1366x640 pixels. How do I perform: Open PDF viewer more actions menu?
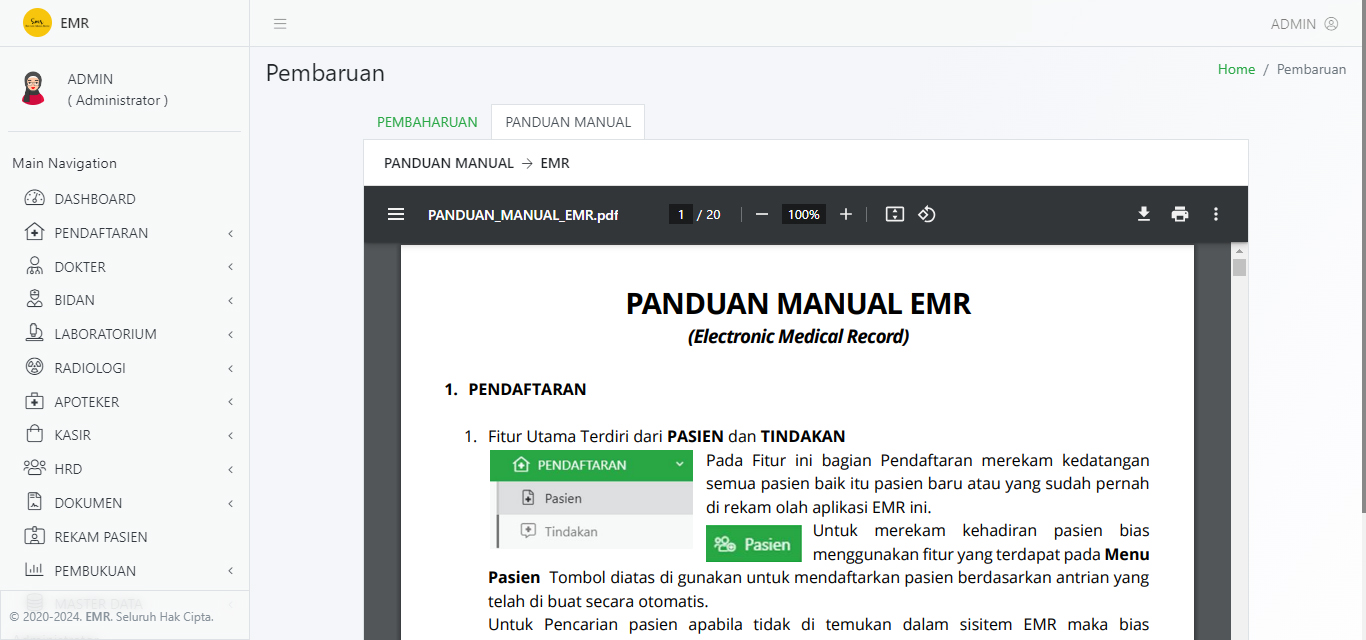[1216, 214]
